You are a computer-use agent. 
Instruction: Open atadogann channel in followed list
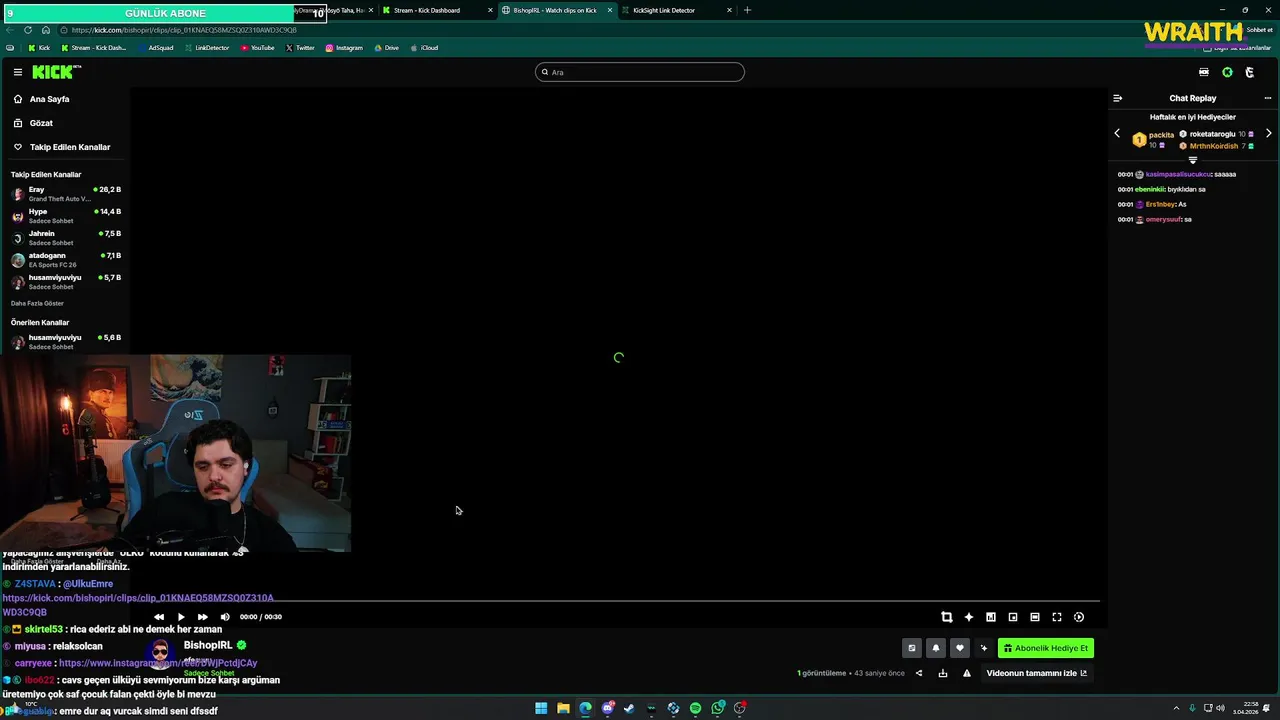66,260
